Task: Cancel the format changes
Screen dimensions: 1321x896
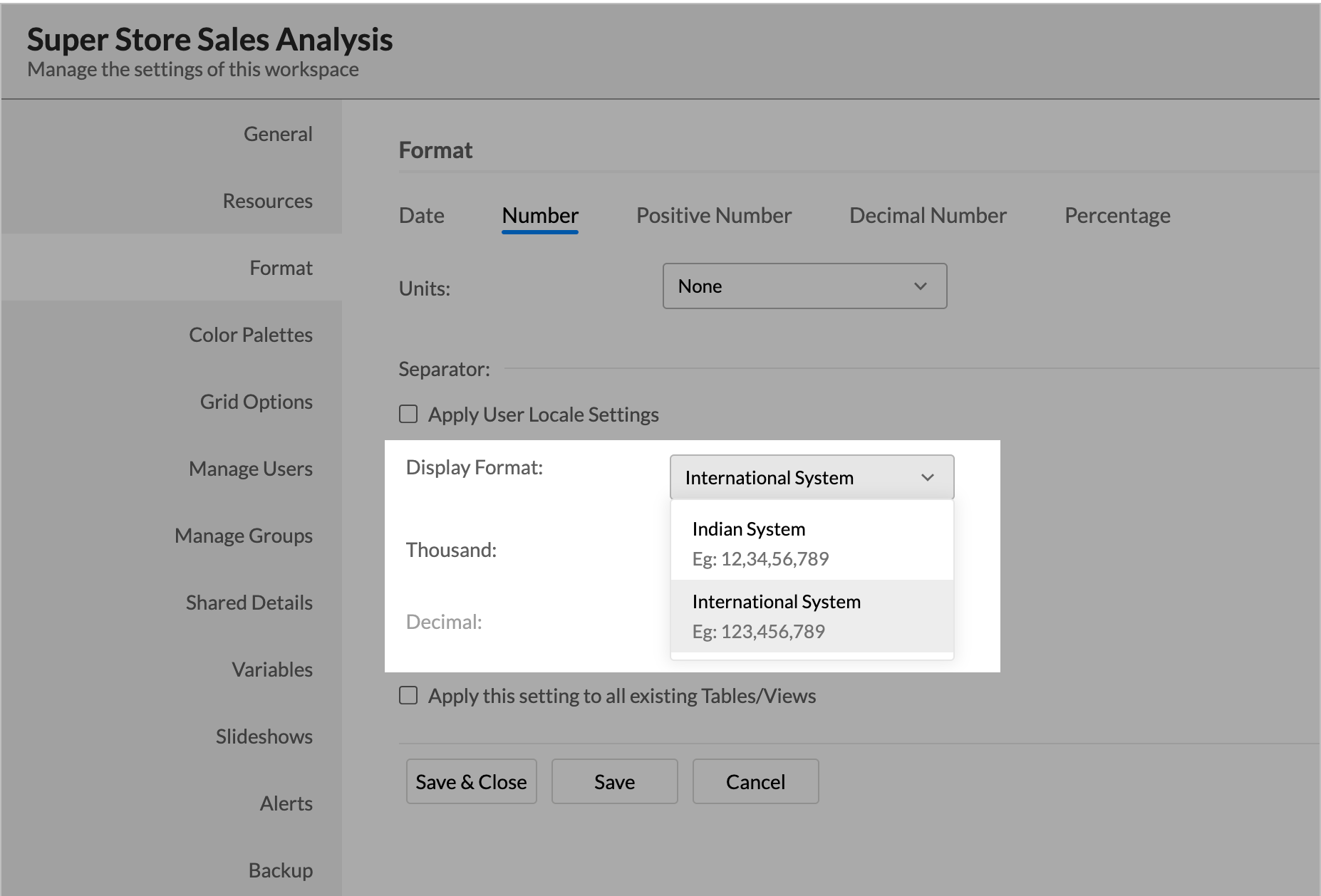Action: pos(755,781)
